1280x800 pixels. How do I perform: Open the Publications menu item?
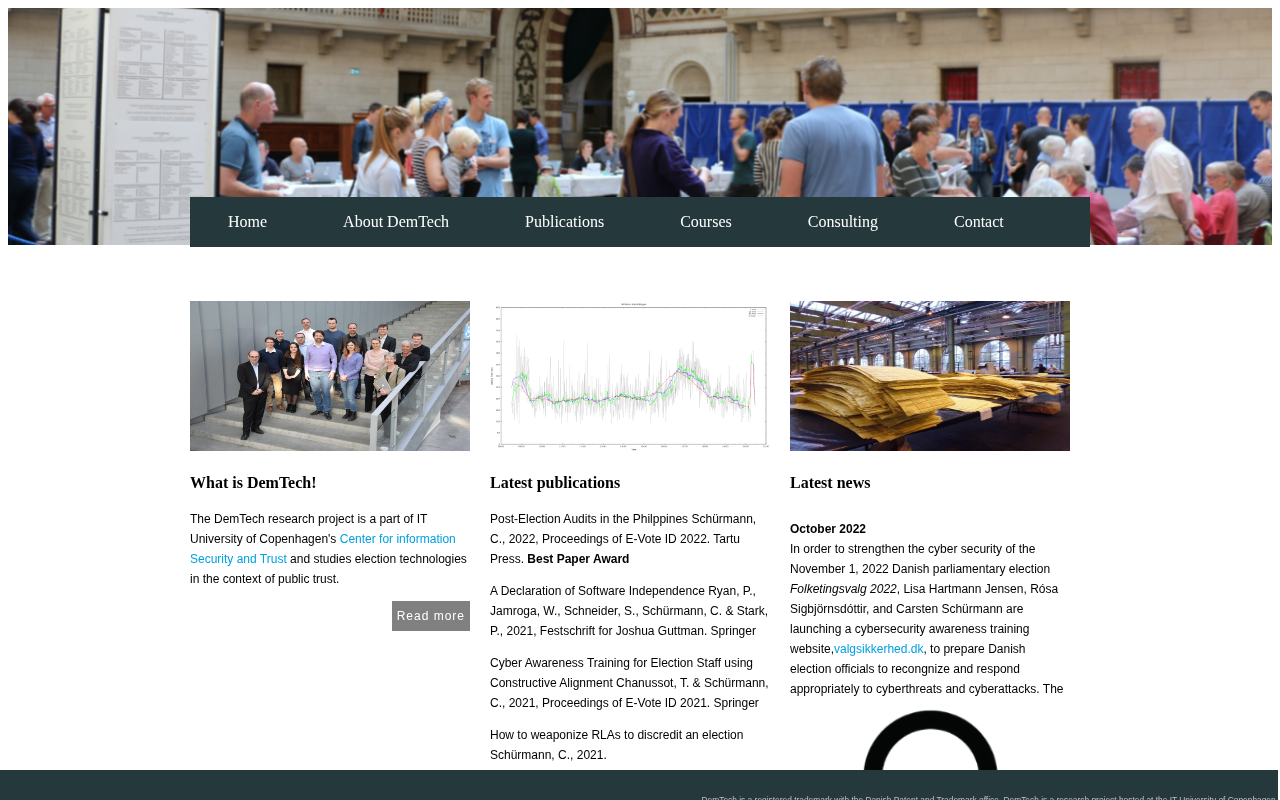point(564,222)
